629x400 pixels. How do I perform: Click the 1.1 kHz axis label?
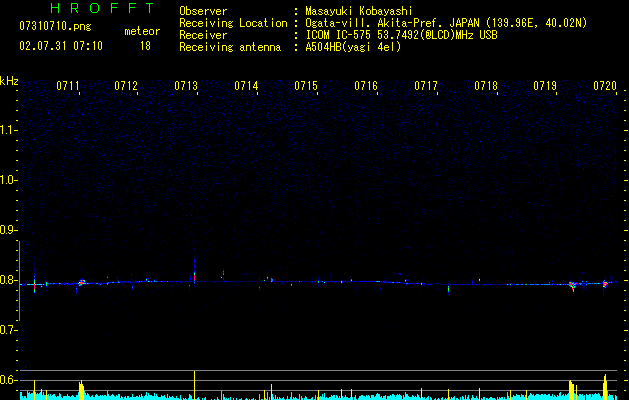9,130
